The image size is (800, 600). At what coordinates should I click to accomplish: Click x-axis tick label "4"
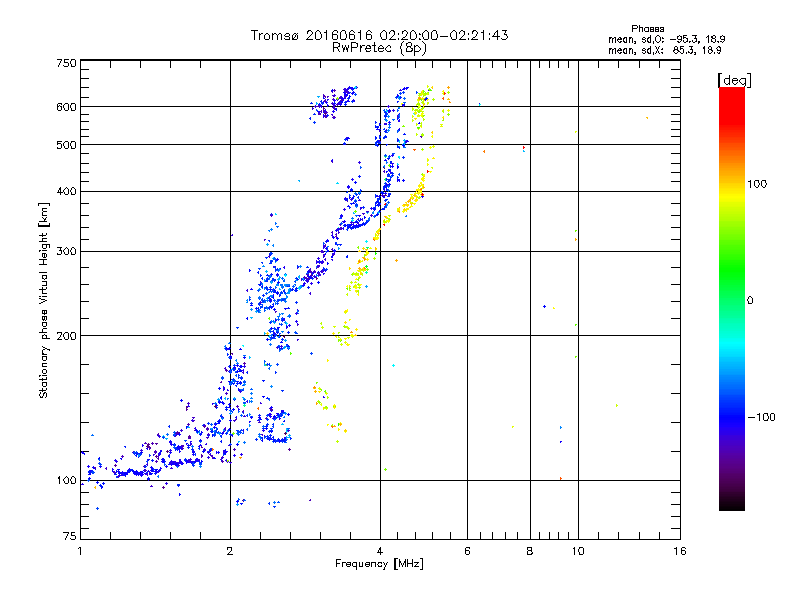coord(380,551)
